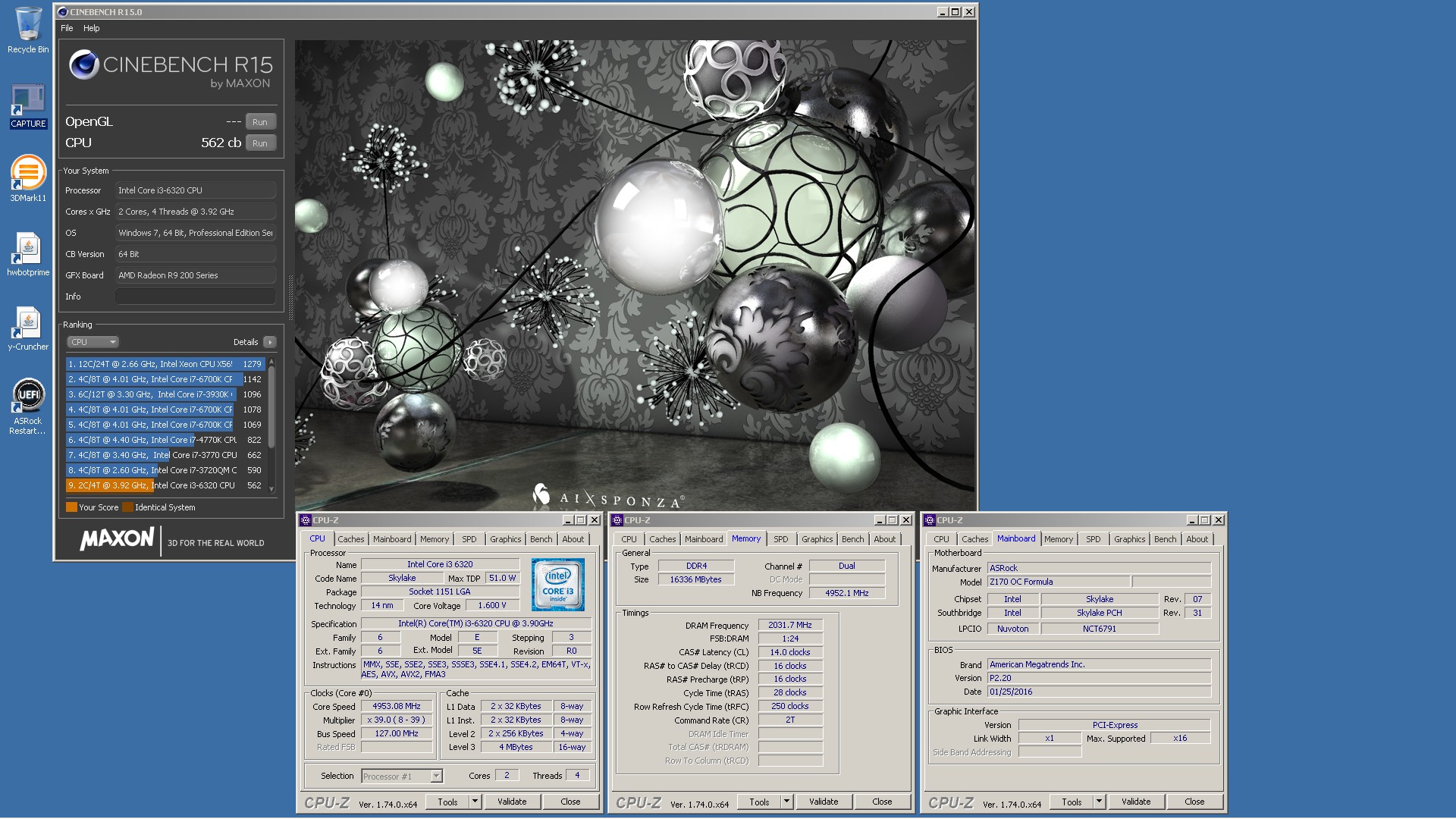Expand Tools dropdown arrow in CPU tab window
The width and height of the screenshot is (1456, 819).
[475, 802]
